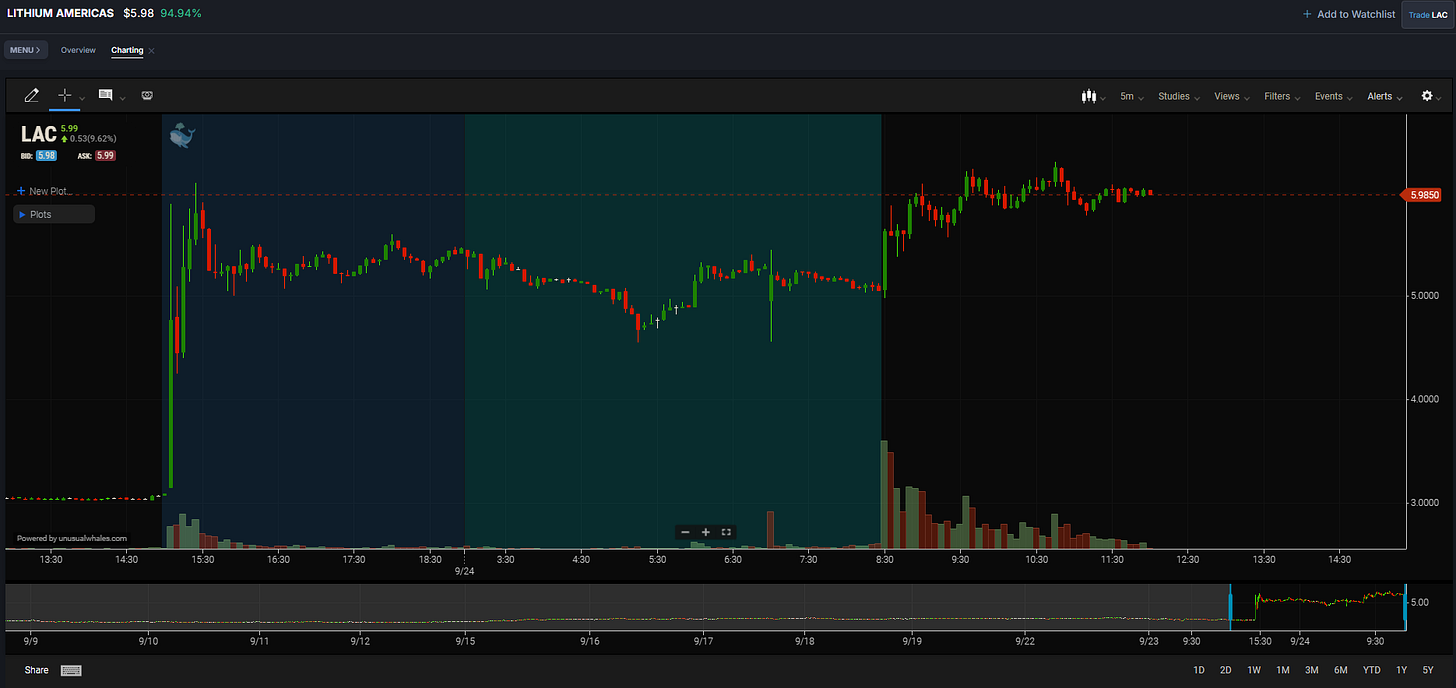Select the annotation note tool
1456x688 pixels.
coord(105,95)
